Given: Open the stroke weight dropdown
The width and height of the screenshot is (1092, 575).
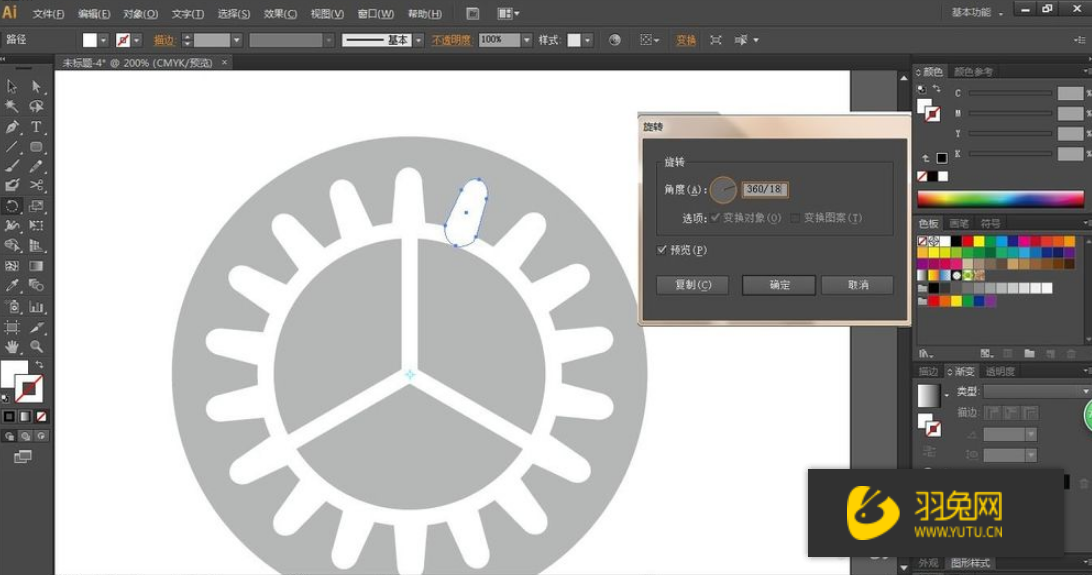Looking at the screenshot, I should tap(237, 40).
